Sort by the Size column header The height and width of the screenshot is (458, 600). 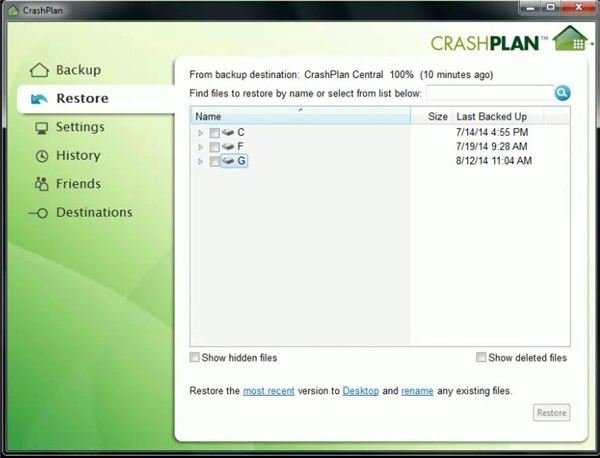(431, 116)
